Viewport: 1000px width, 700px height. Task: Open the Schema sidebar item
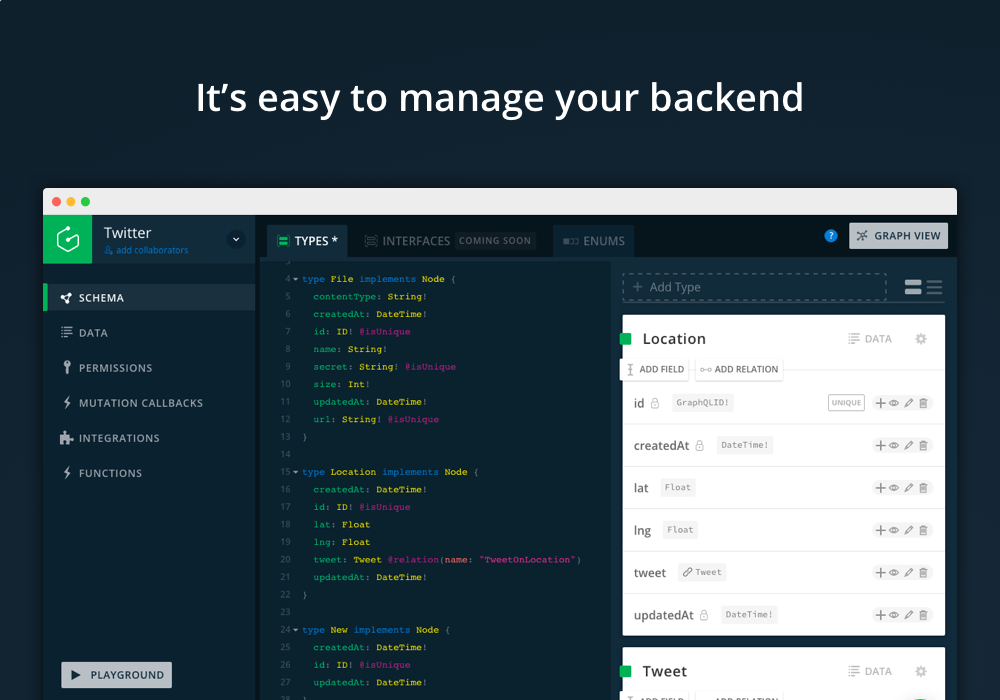pyautogui.click(x=149, y=298)
